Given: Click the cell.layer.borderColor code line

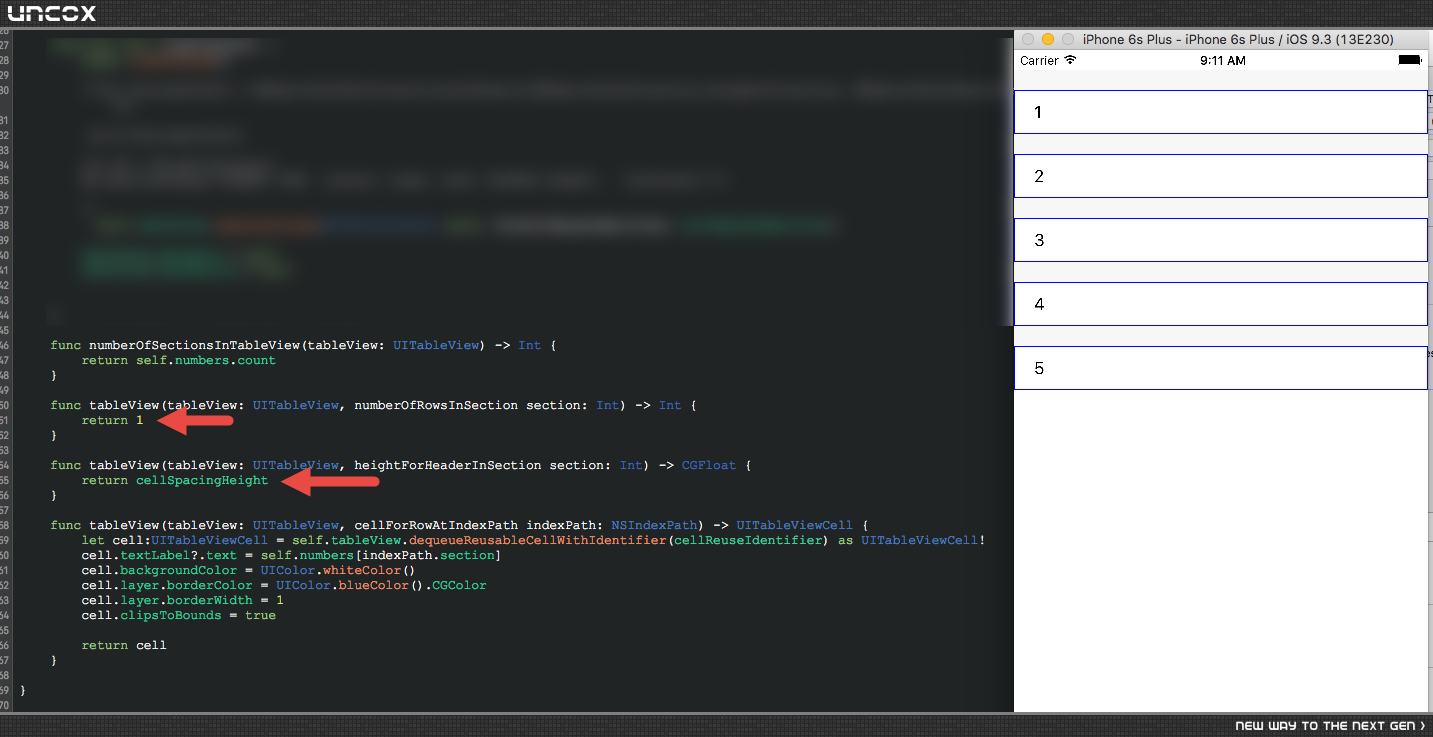Looking at the screenshot, I should click(x=284, y=585).
